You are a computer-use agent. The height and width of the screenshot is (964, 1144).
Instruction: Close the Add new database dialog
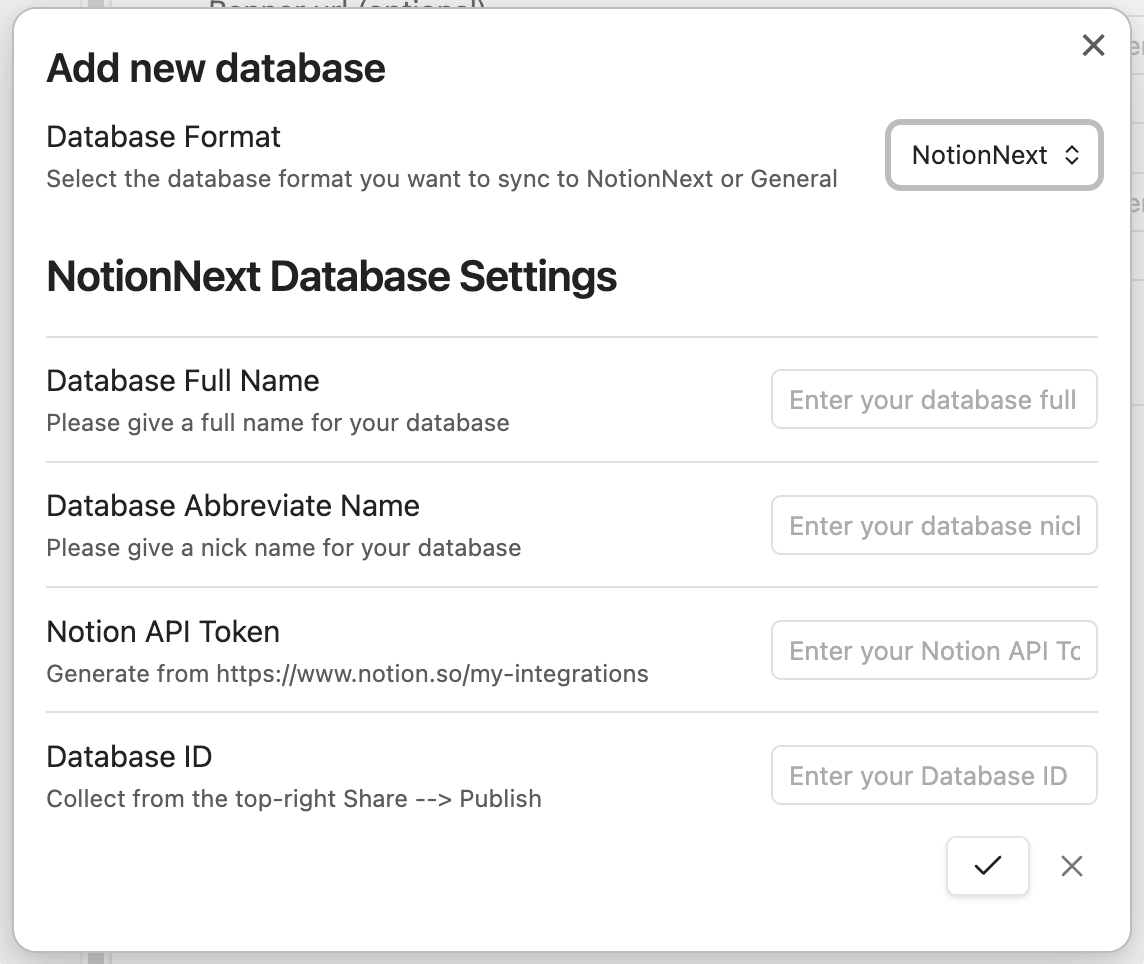click(1093, 45)
